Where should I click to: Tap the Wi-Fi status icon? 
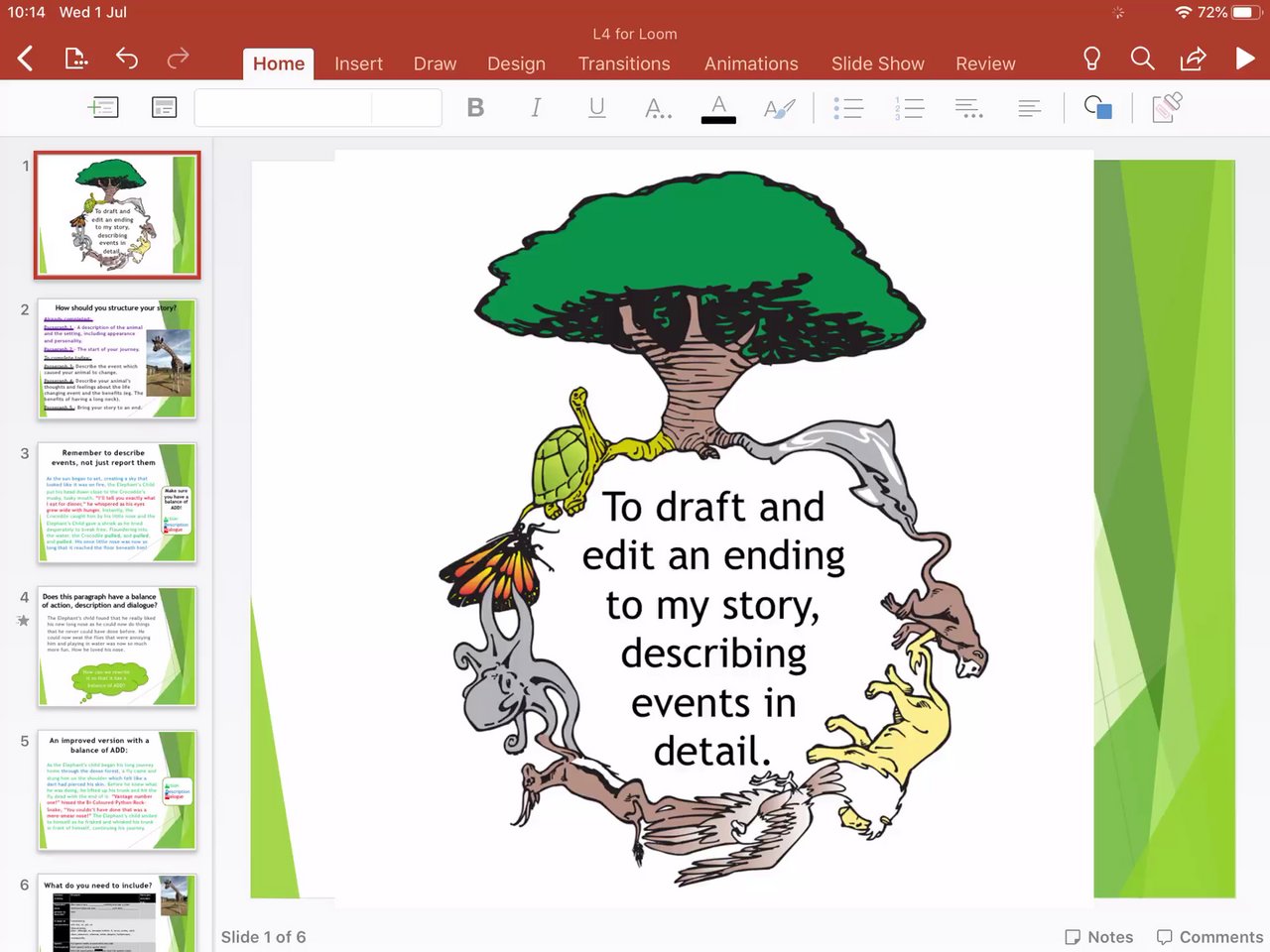(x=1183, y=12)
